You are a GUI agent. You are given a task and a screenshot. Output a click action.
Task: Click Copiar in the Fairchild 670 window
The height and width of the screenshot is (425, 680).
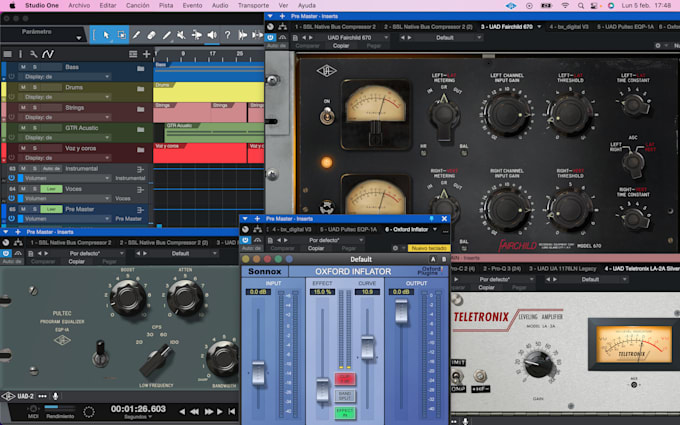coord(341,46)
